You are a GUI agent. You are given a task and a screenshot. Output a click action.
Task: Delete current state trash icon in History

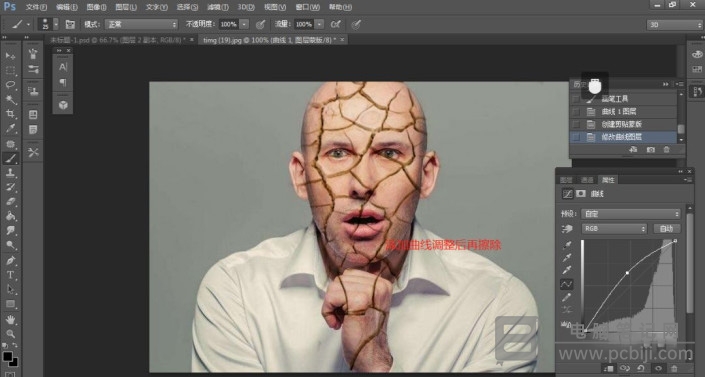pos(666,150)
